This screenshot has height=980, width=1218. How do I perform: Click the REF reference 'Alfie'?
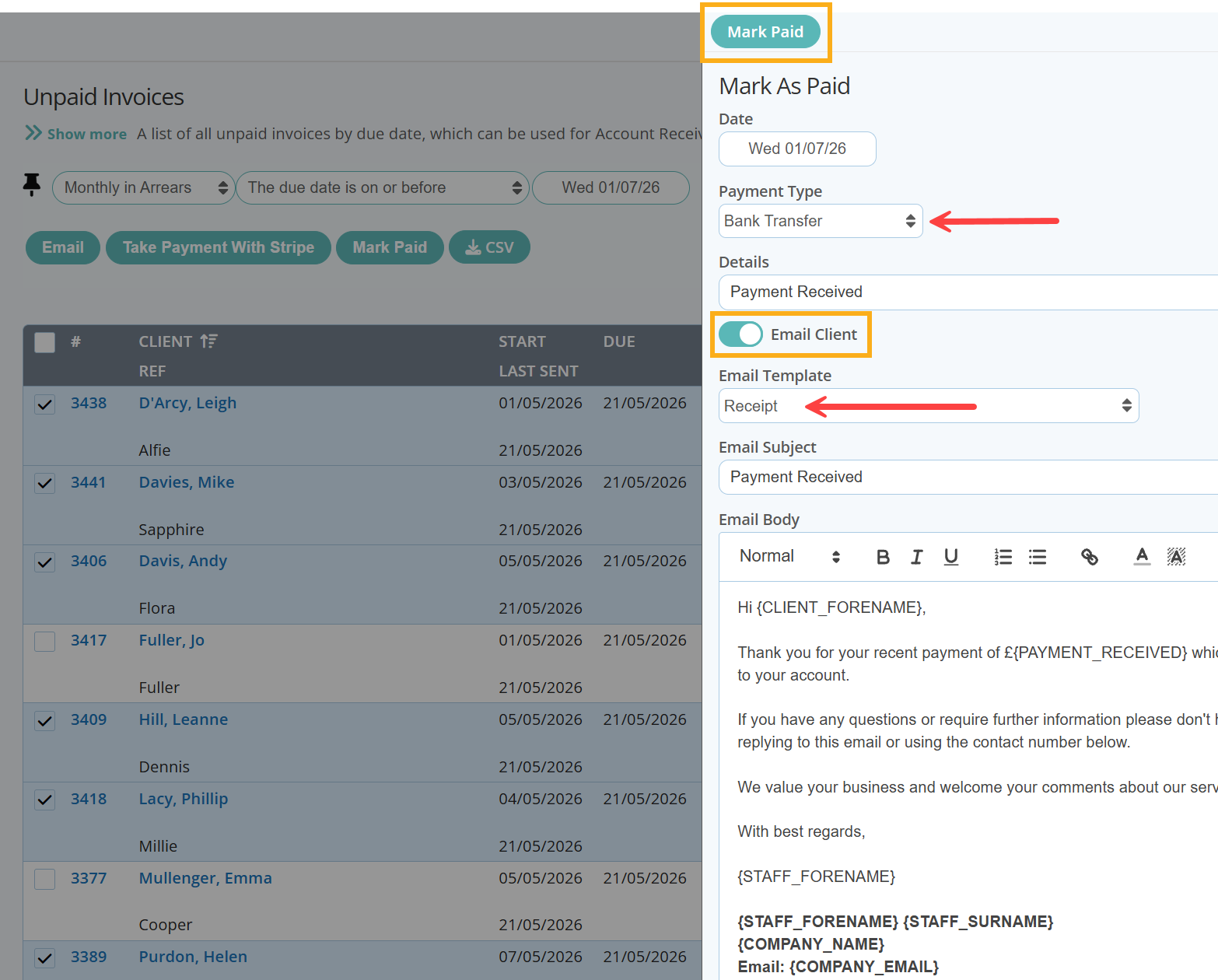coord(154,450)
